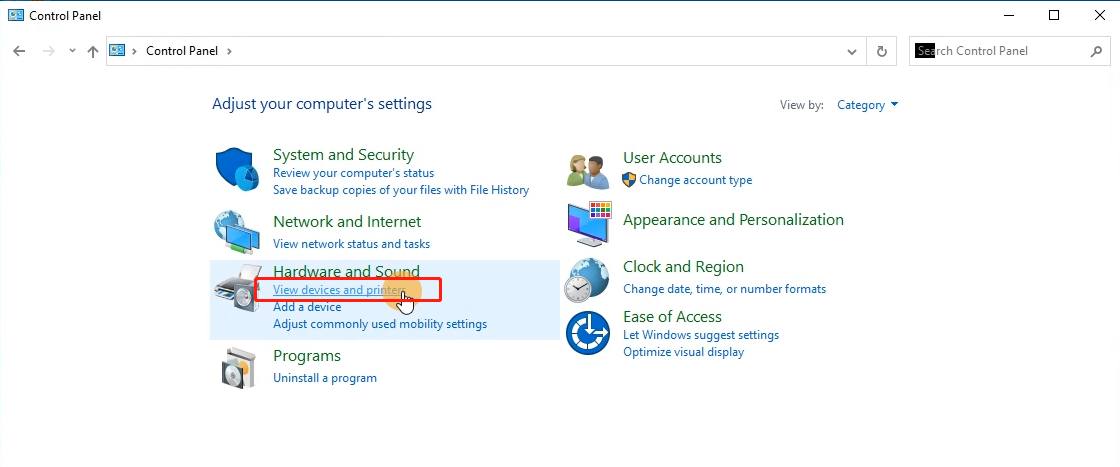Click the search magnifier icon

[1096, 51]
